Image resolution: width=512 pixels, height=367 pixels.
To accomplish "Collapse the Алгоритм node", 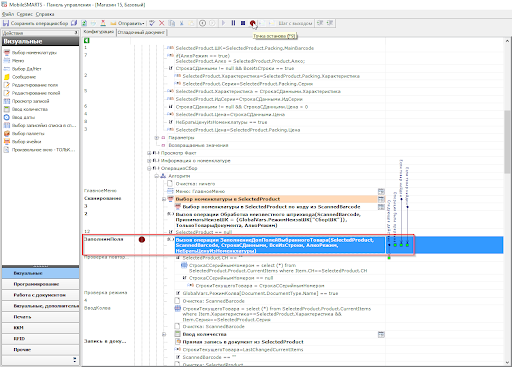I will point(156,176).
